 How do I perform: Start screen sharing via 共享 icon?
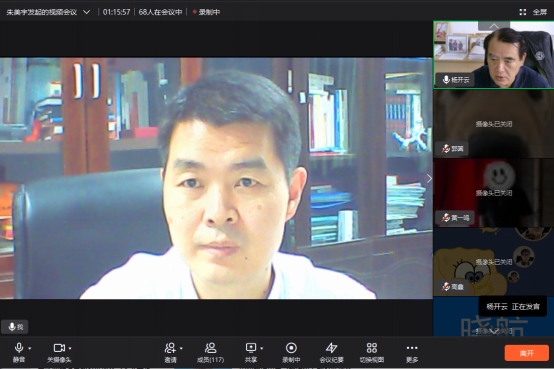(251, 352)
